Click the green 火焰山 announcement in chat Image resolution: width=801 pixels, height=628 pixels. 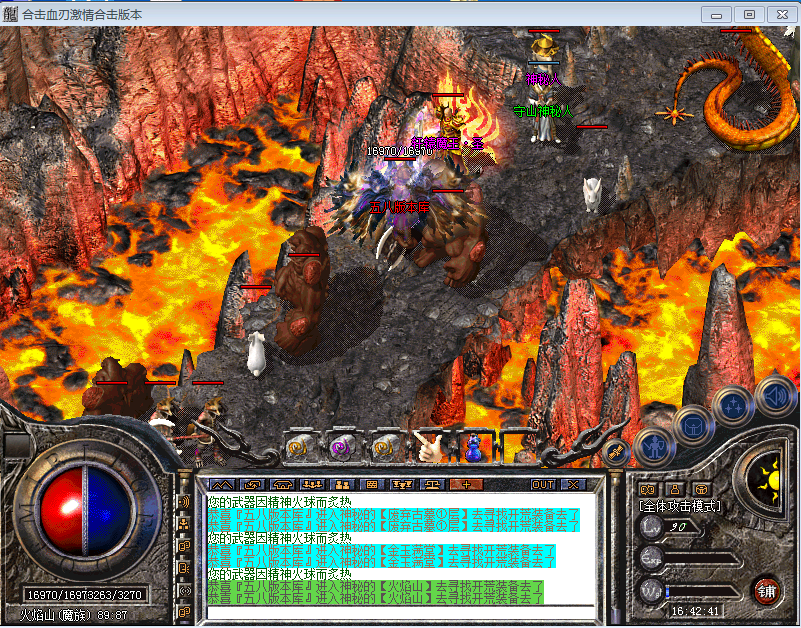click(375, 592)
